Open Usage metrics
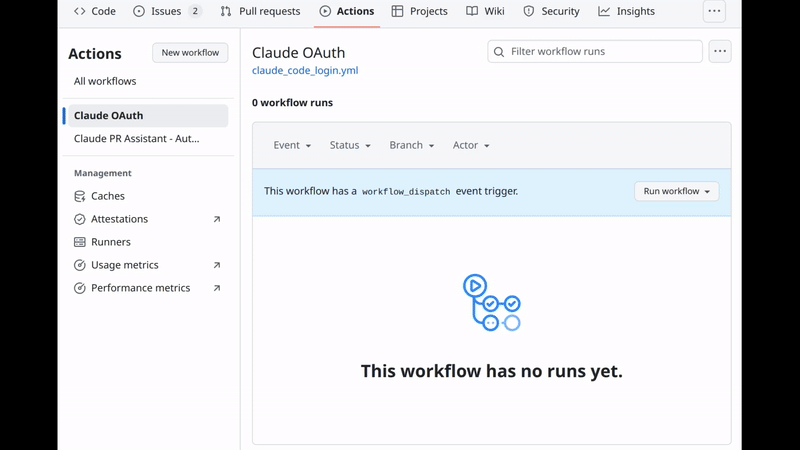The width and height of the screenshot is (800, 450). (x=148, y=265)
